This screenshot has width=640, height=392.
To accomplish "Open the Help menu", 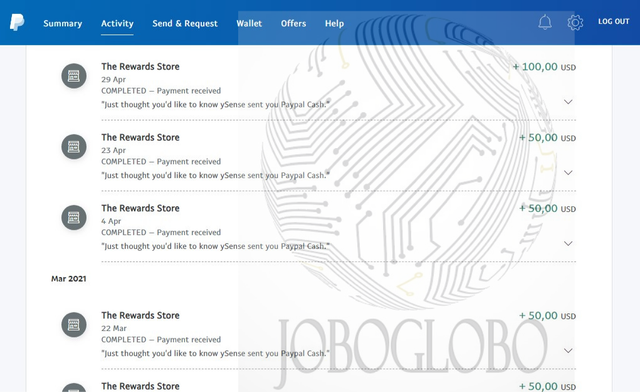I will (334, 24).
